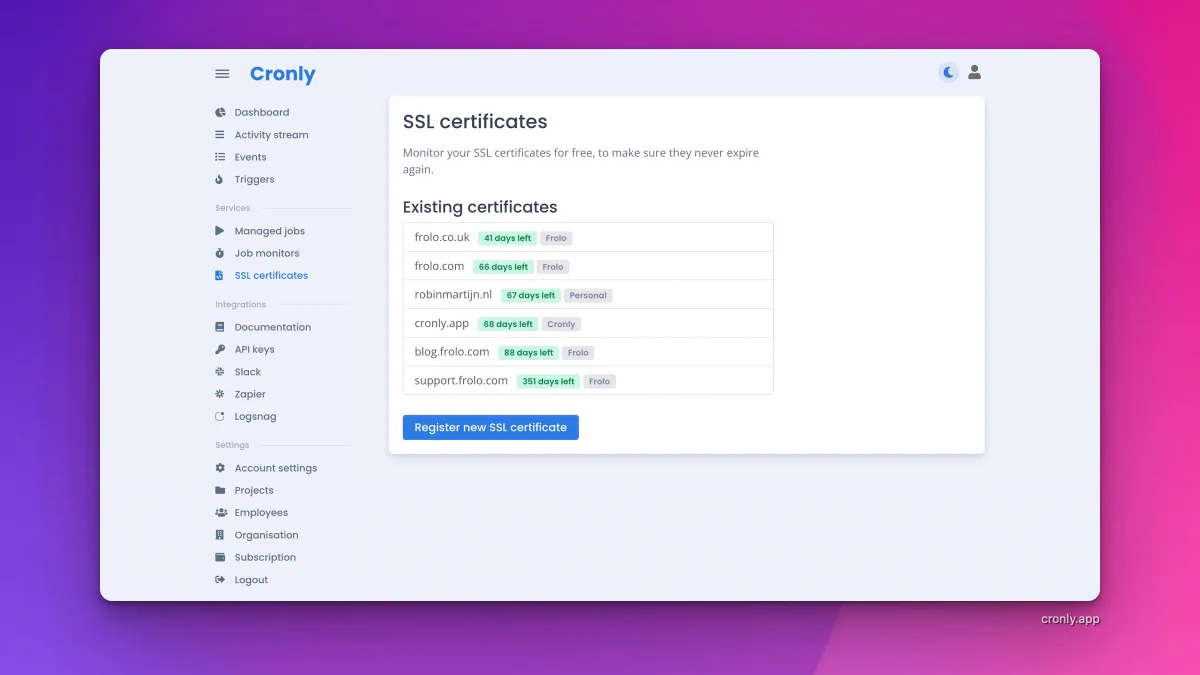The height and width of the screenshot is (675, 1200).
Task: Click the Logout label in the sidebar
Action: pyautogui.click(x=251, y=580)
